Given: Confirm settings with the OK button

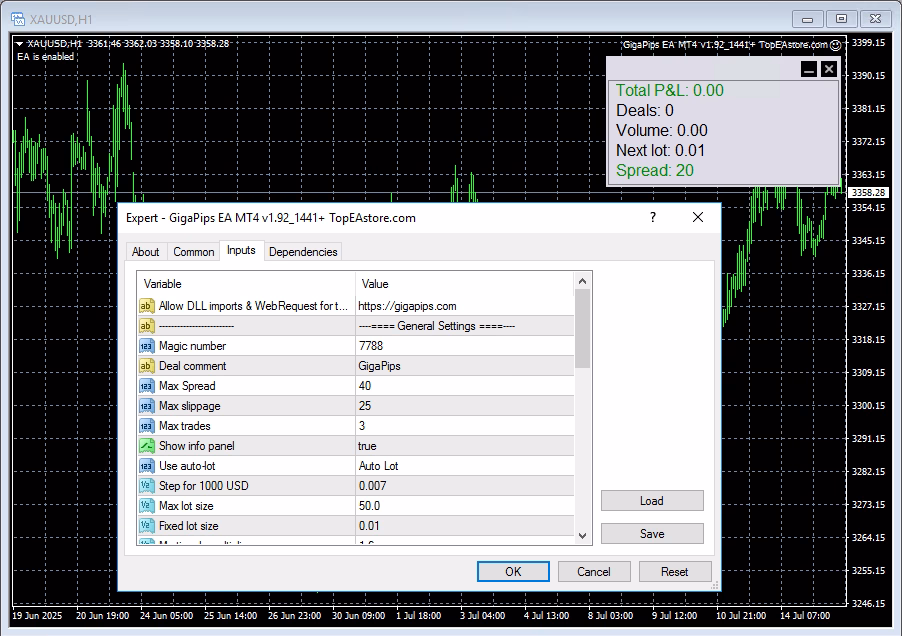Looking at the screenshot, I should coord(513,572).
